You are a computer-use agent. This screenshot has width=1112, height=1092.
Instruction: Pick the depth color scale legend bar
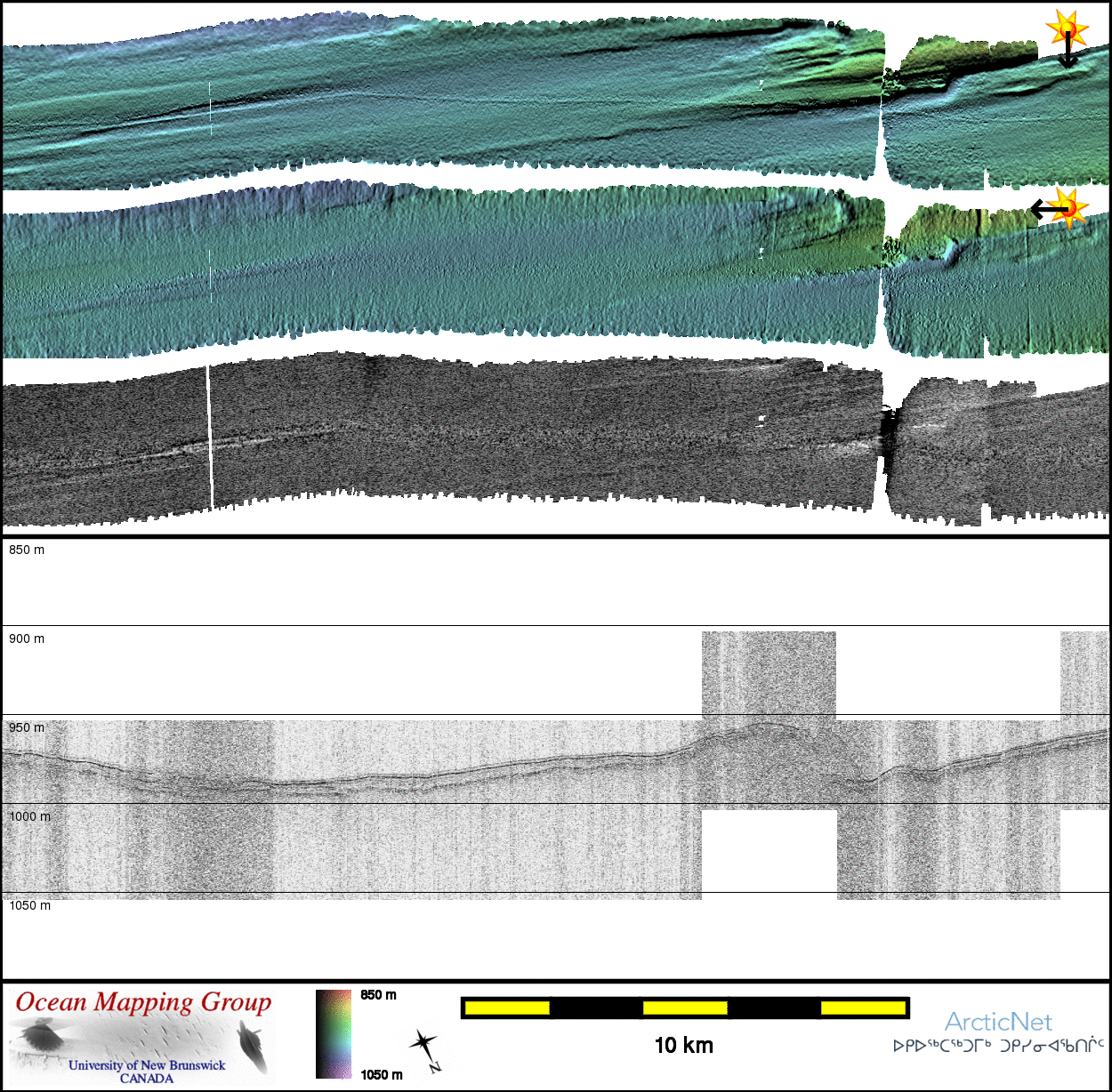pyautogui.click(x=334, y=1034)
